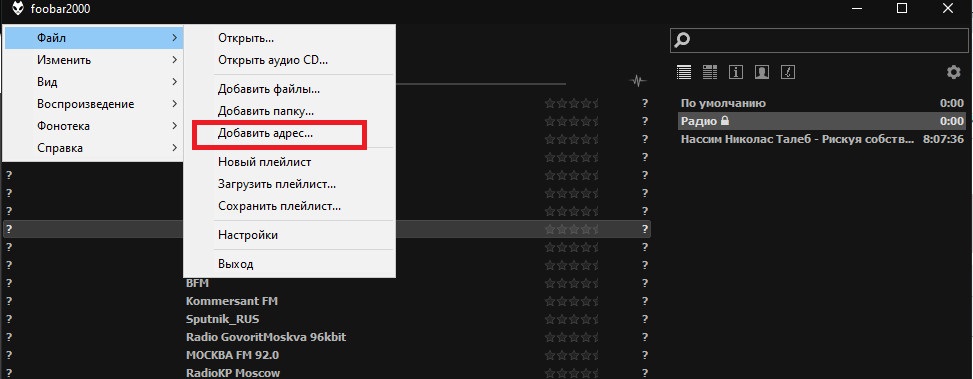Select the Радио playlist
The image size is (973, 379).
click(822, 121)
